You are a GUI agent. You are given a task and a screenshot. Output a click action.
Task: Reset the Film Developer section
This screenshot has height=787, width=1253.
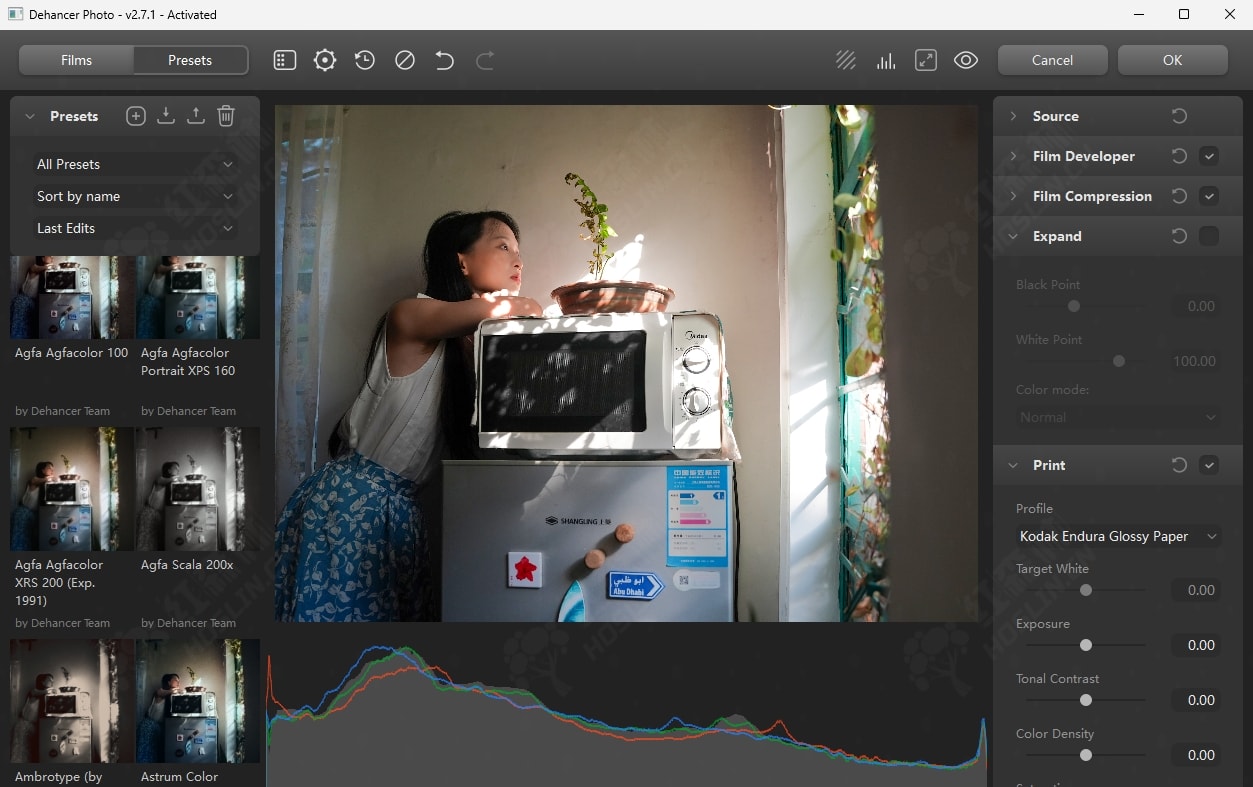coord(1179,156)
